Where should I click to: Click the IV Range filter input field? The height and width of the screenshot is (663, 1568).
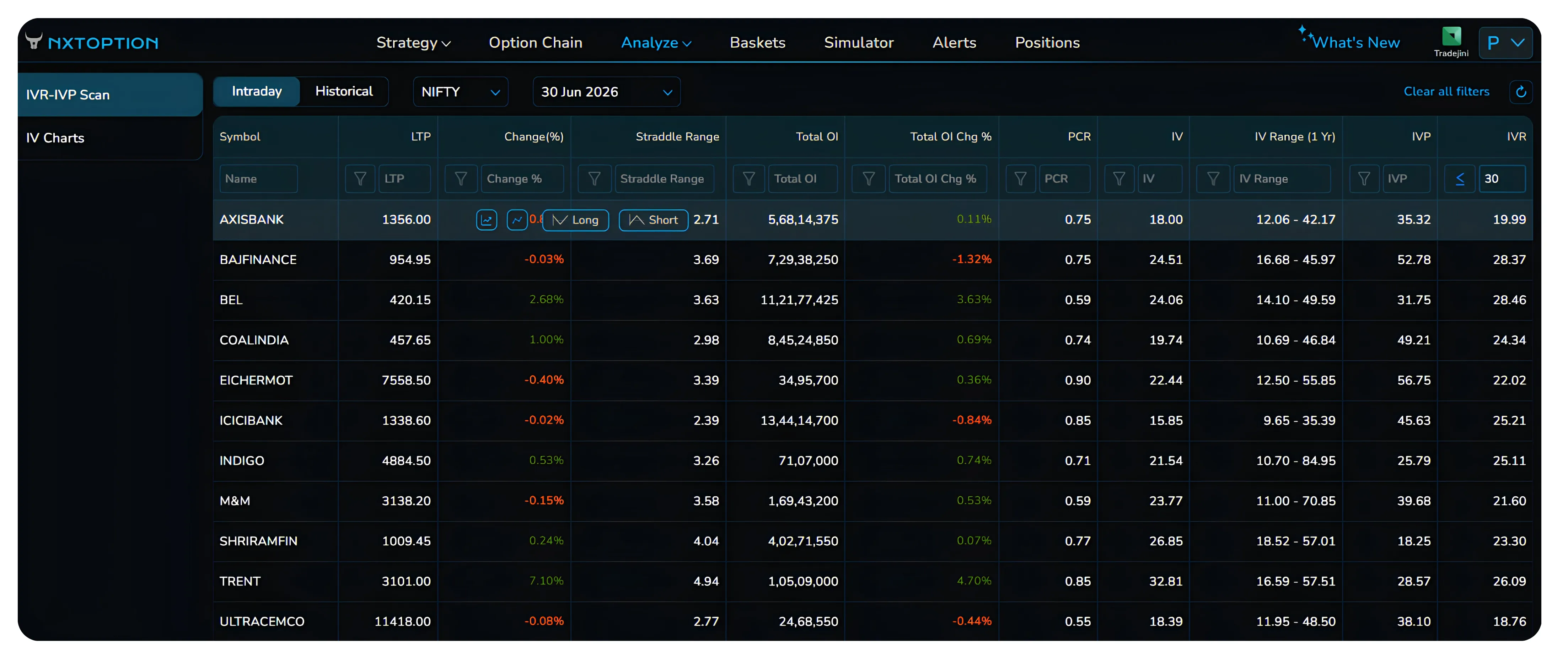point(1282,179)
